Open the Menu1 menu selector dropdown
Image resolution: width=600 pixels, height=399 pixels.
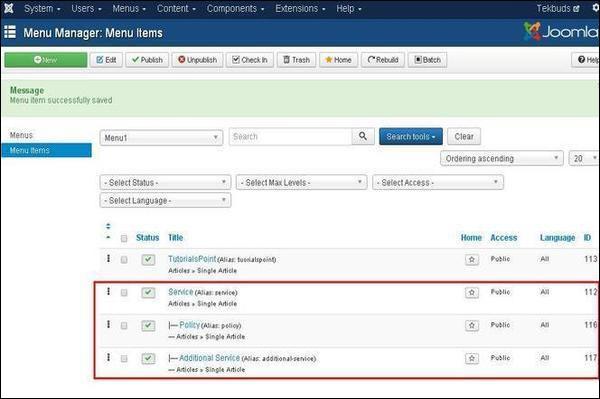[161, 138]
